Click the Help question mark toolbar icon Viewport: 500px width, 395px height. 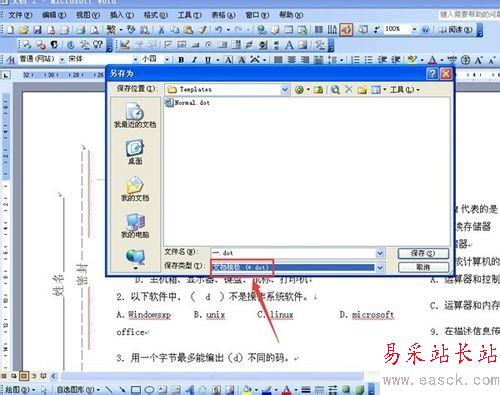click(x=425, y=30)
